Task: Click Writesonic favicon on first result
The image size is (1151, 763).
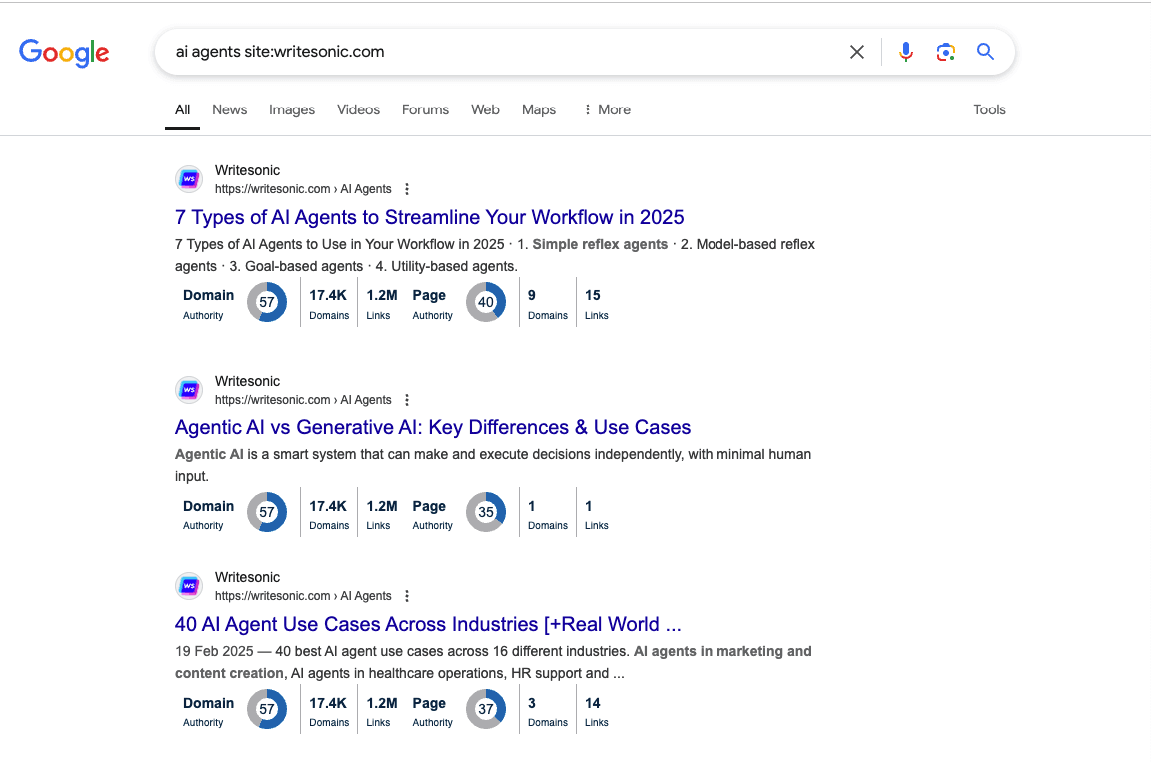Action: click(x=189, y=179)
